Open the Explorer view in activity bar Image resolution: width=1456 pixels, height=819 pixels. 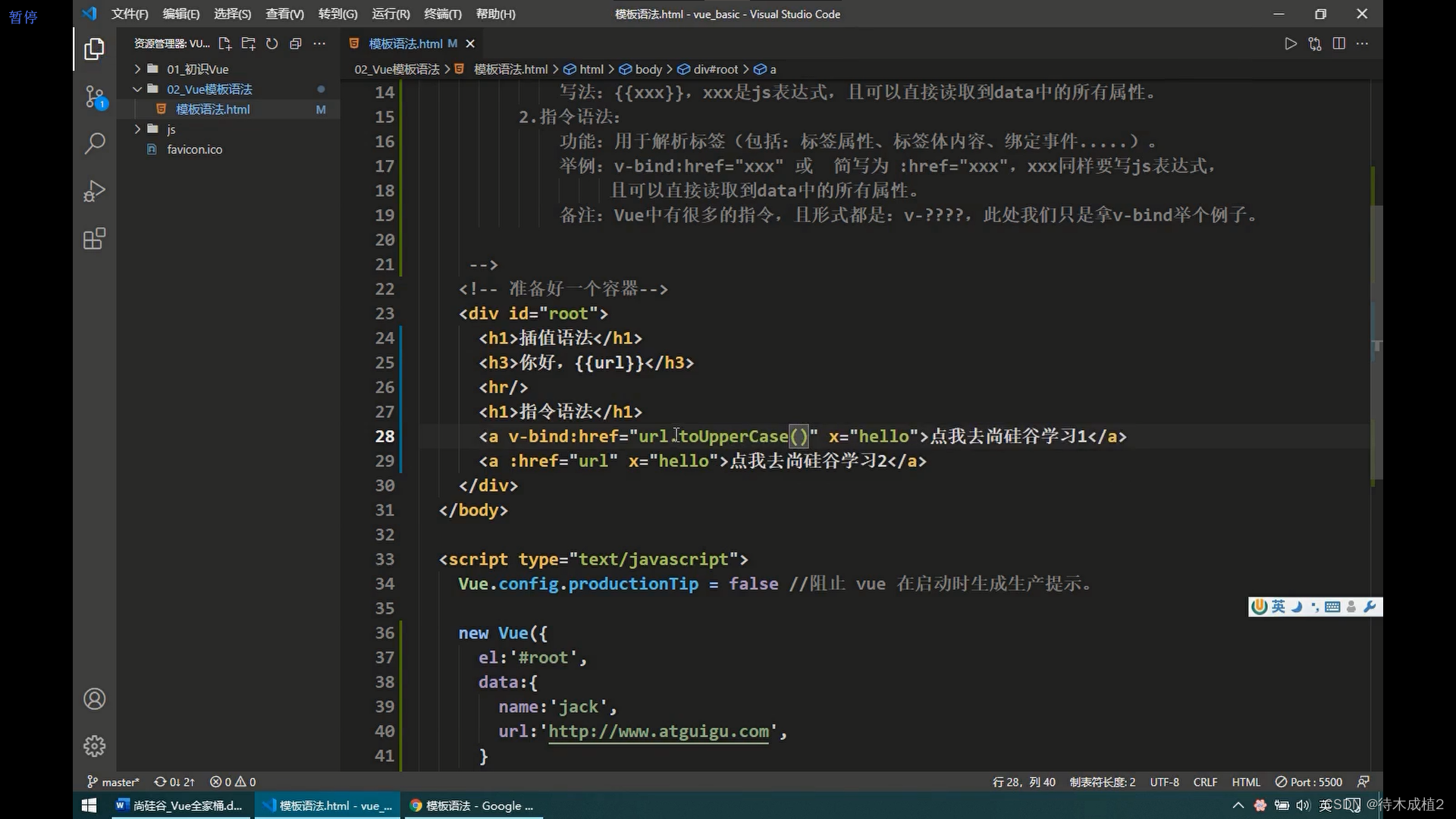[94, 49]
